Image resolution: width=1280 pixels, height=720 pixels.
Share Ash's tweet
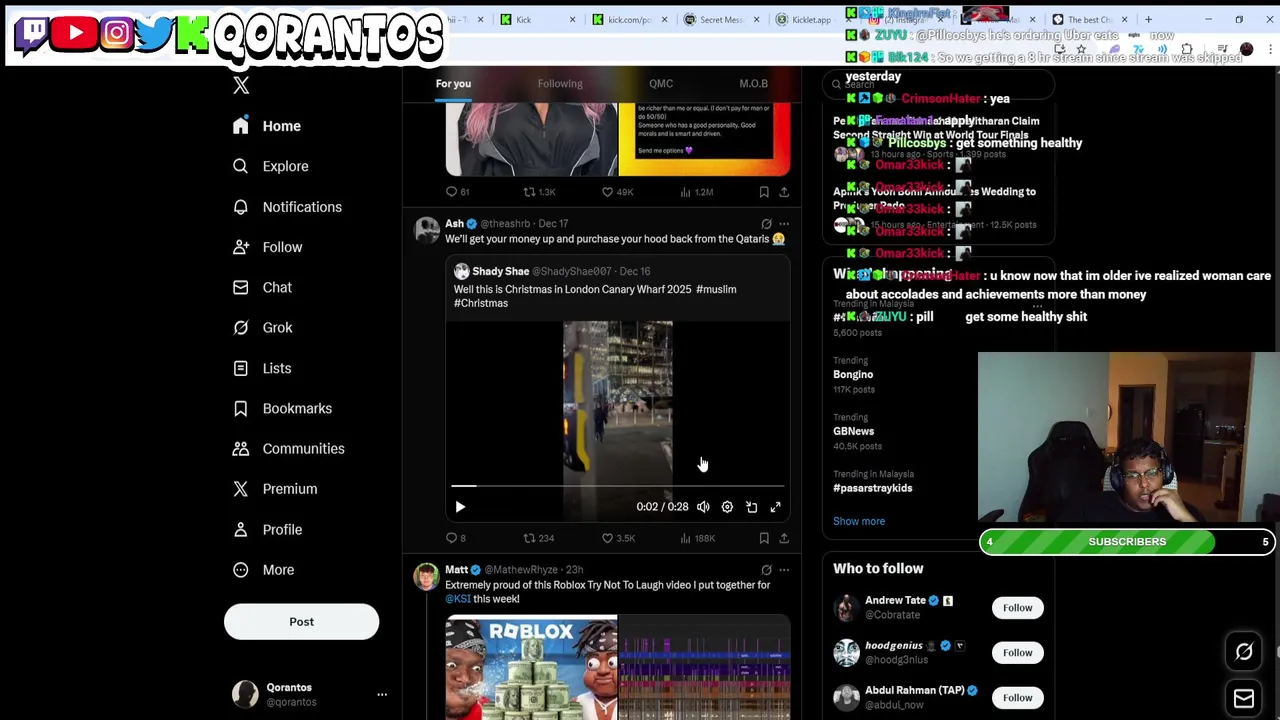tap(784, 538)
